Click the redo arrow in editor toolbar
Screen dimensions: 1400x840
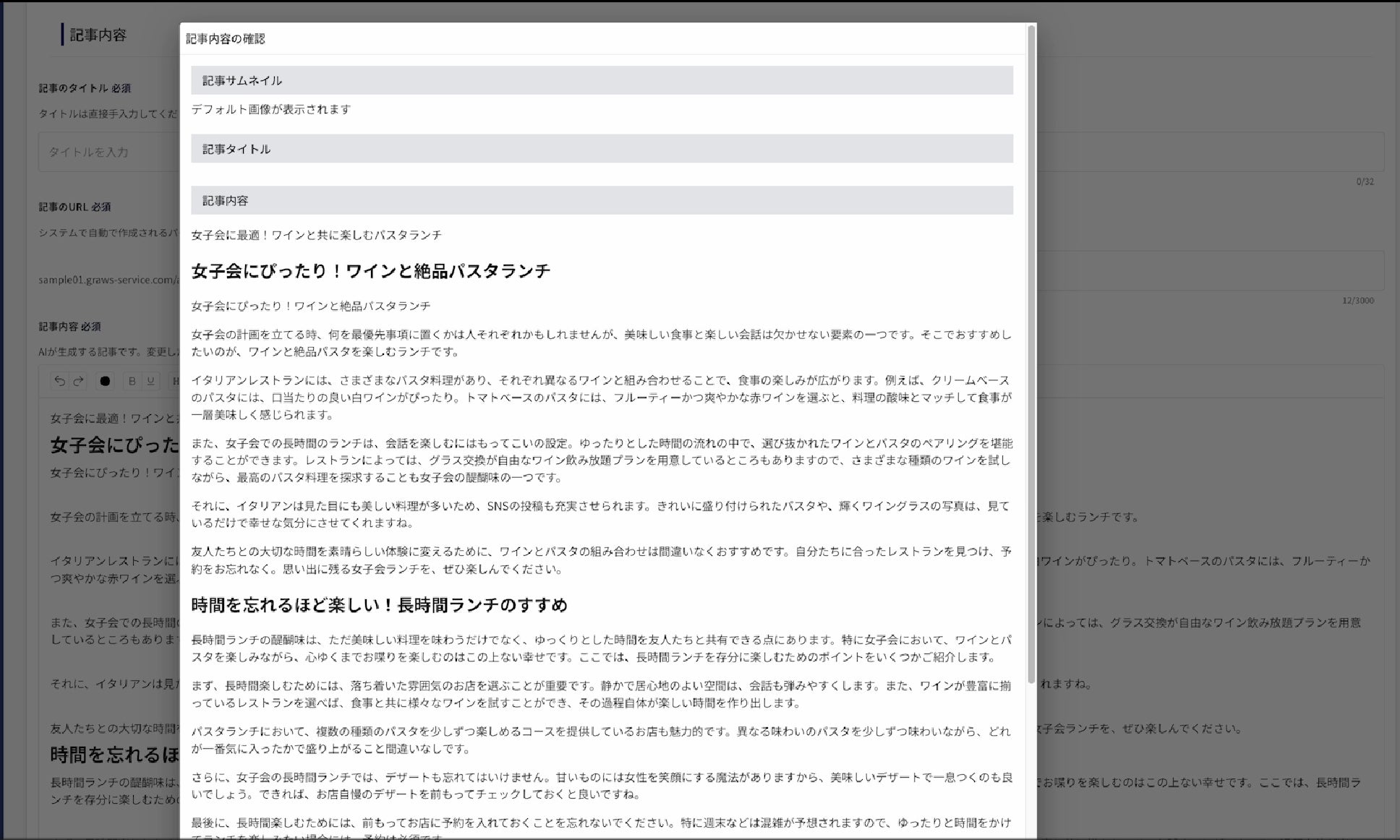[79, 381]
